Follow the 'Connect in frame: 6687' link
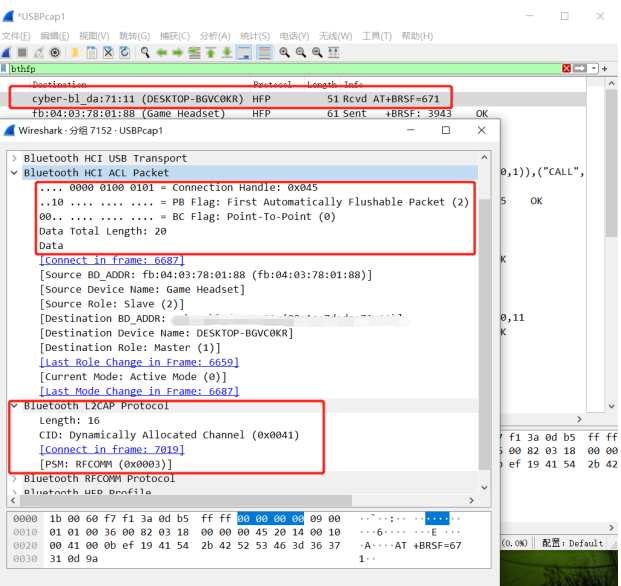This screenshot has height=586, width=621. (x=111, y=260)
